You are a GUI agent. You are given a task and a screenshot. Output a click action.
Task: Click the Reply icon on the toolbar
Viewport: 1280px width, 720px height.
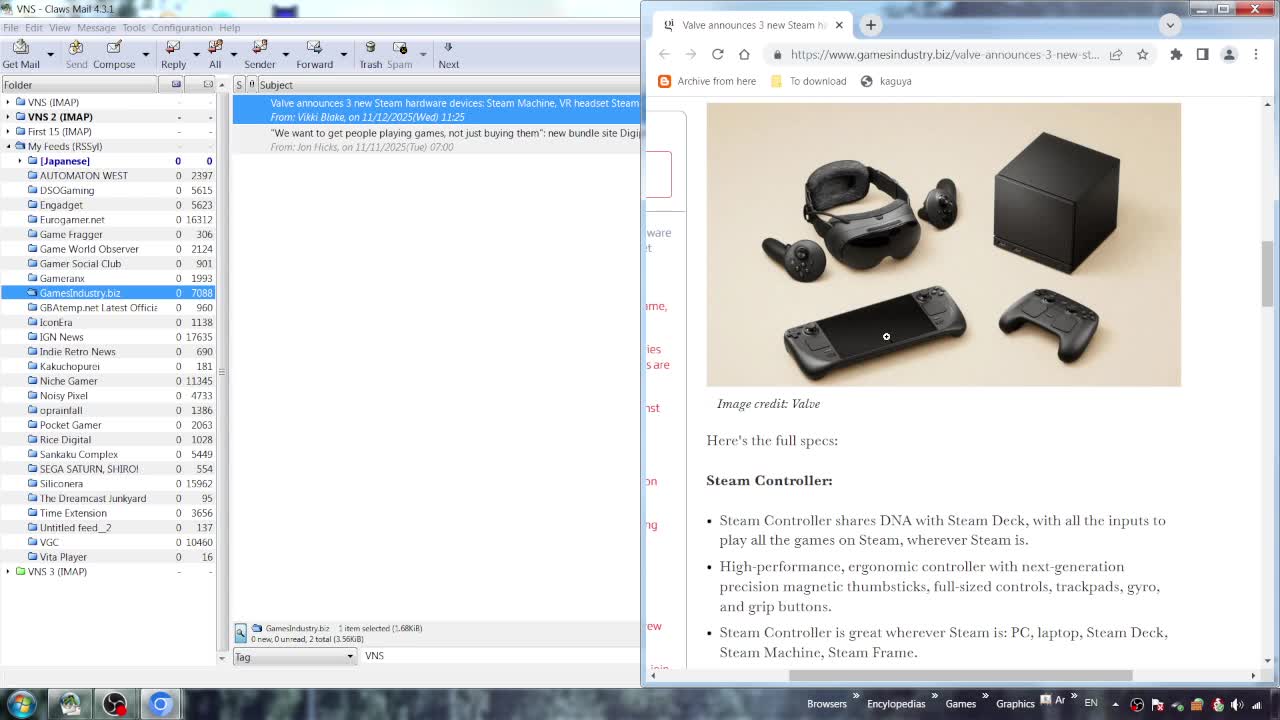pos(173,48)
